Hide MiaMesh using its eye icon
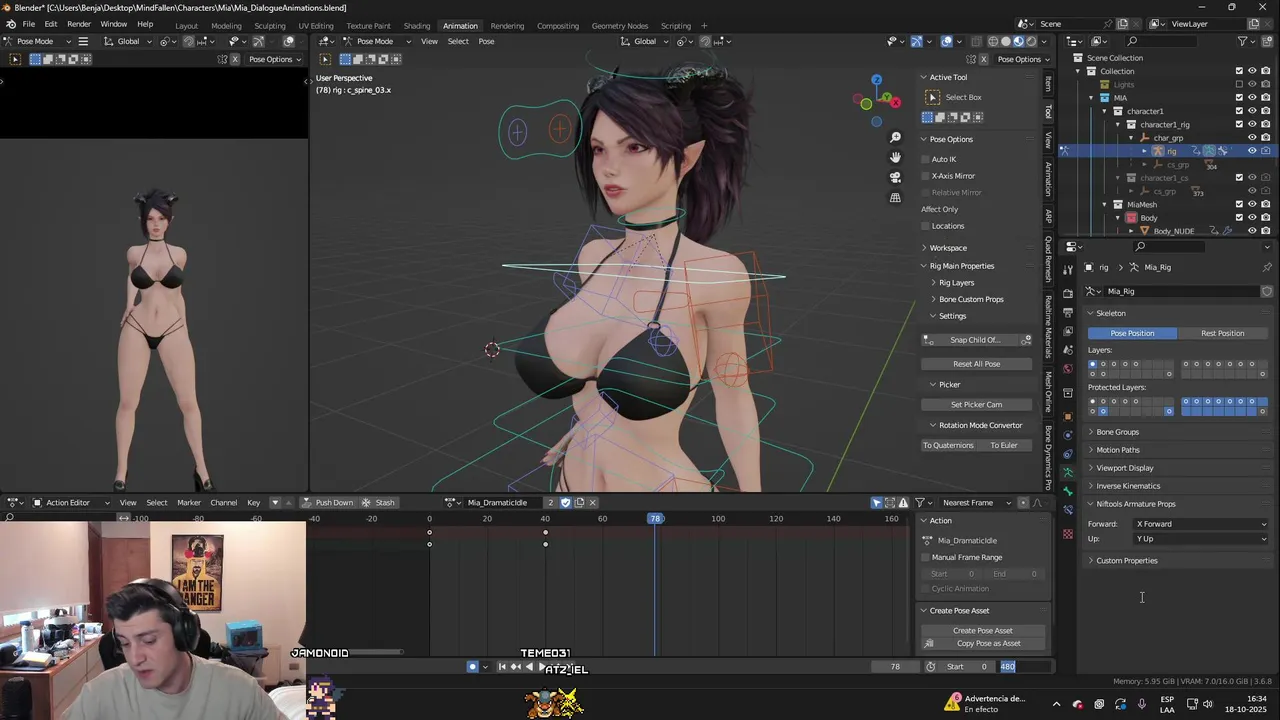The height and width of the screenshot is (720, 1280). (1252, 204)
